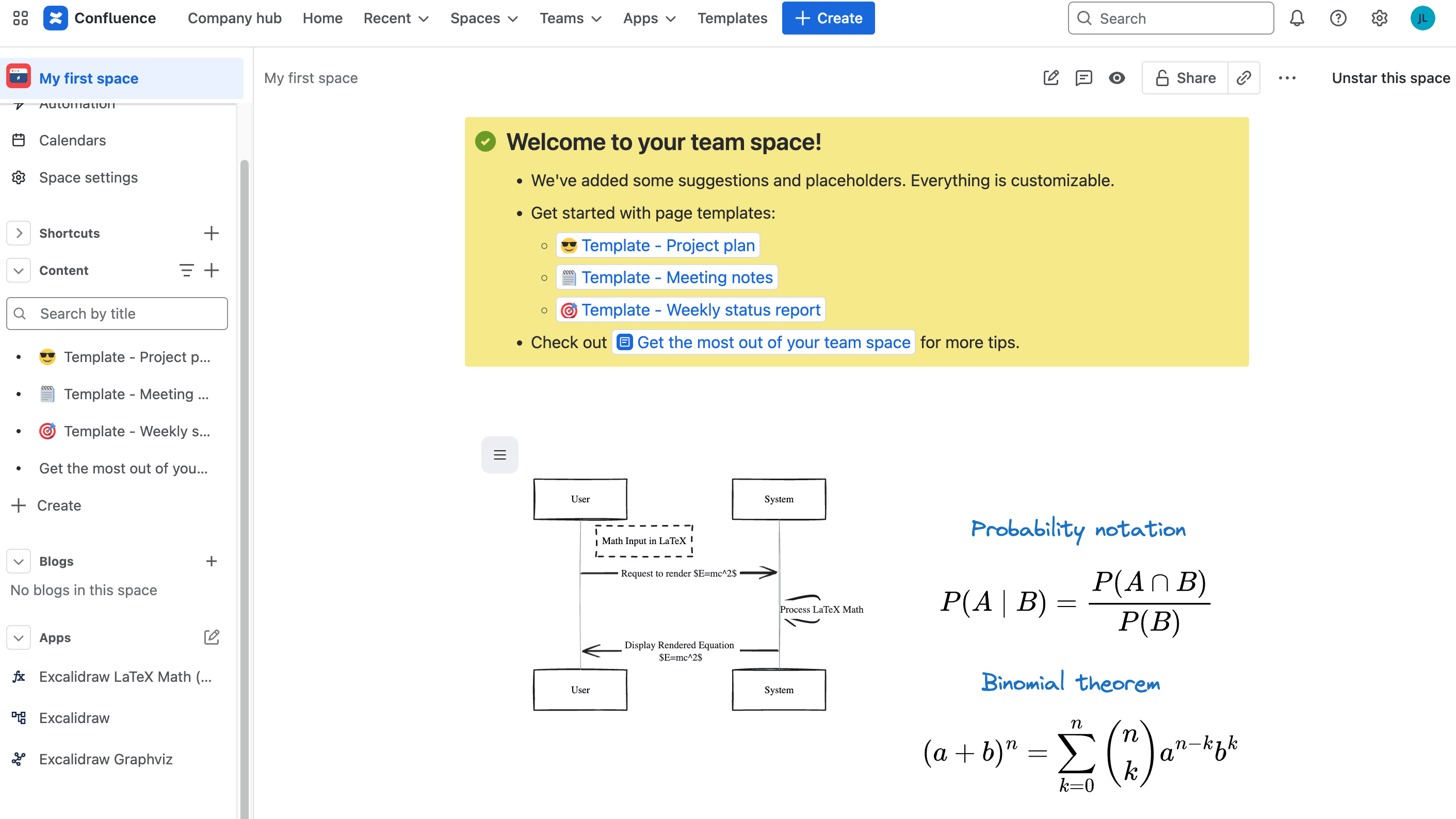This screenshot has height=819, width=1456.
Task: Collapse the Content section
Action: pyautogui.click(x=19, y=271)
